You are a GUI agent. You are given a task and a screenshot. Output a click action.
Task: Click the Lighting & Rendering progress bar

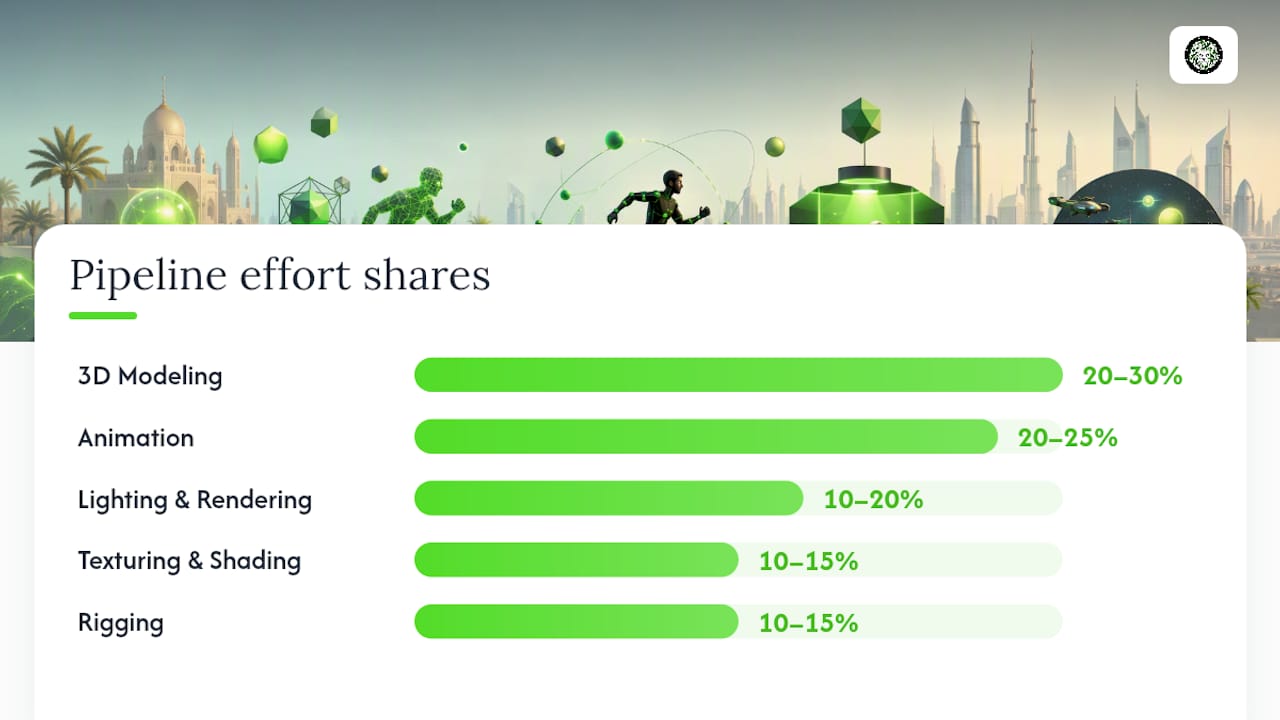tap(738, 498)
